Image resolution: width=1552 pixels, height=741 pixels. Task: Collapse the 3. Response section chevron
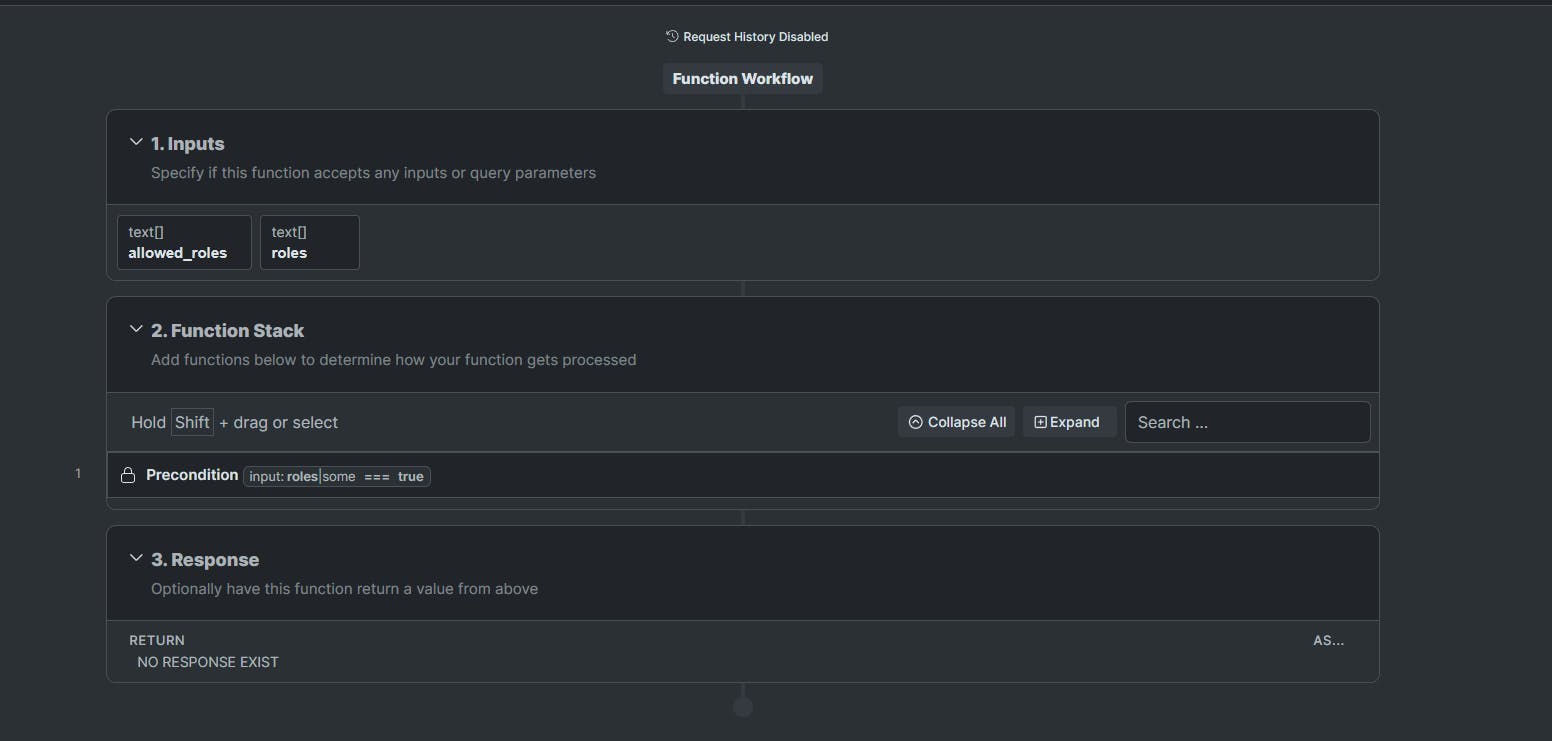[x=136, y=559]
